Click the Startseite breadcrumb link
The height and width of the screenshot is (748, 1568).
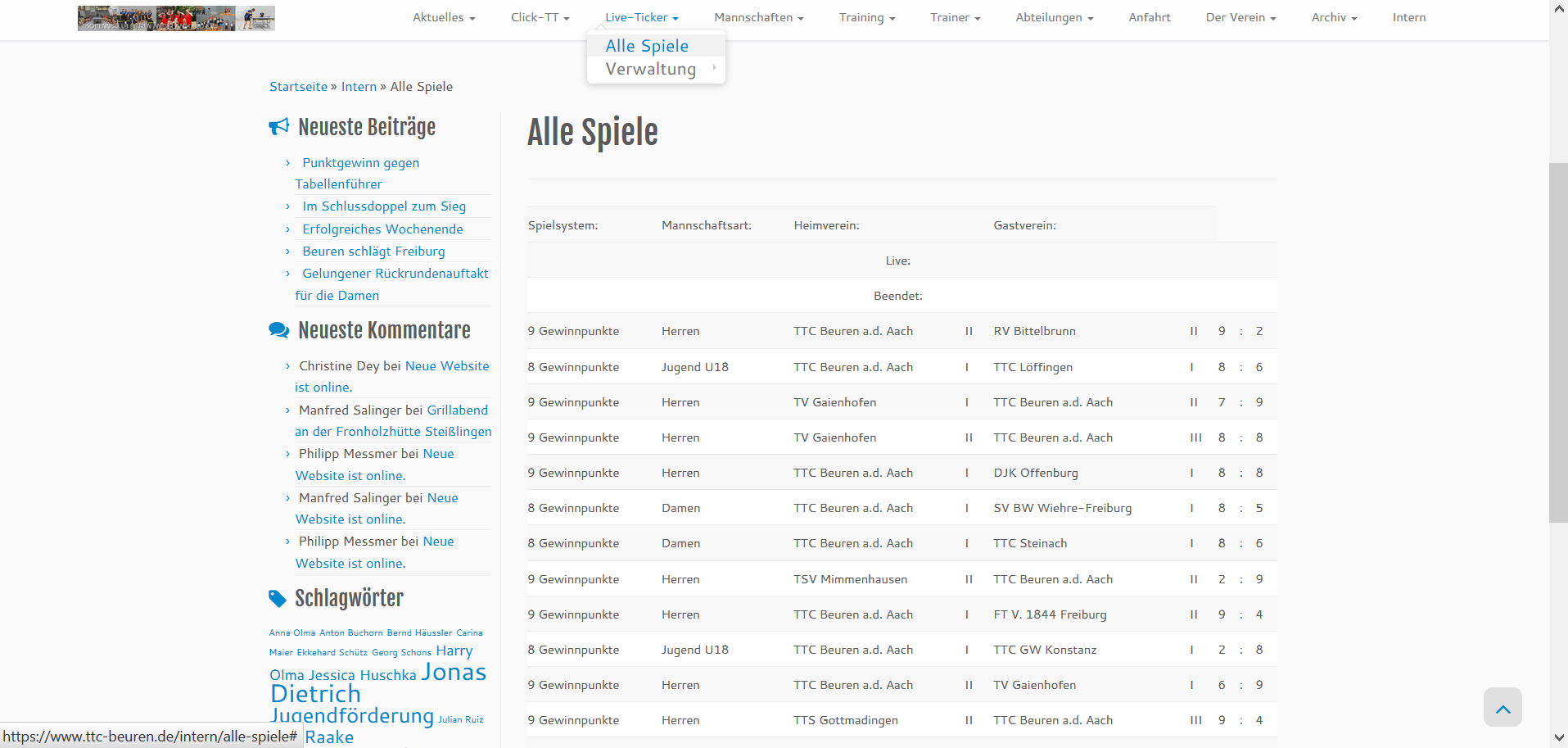[298, 87]
